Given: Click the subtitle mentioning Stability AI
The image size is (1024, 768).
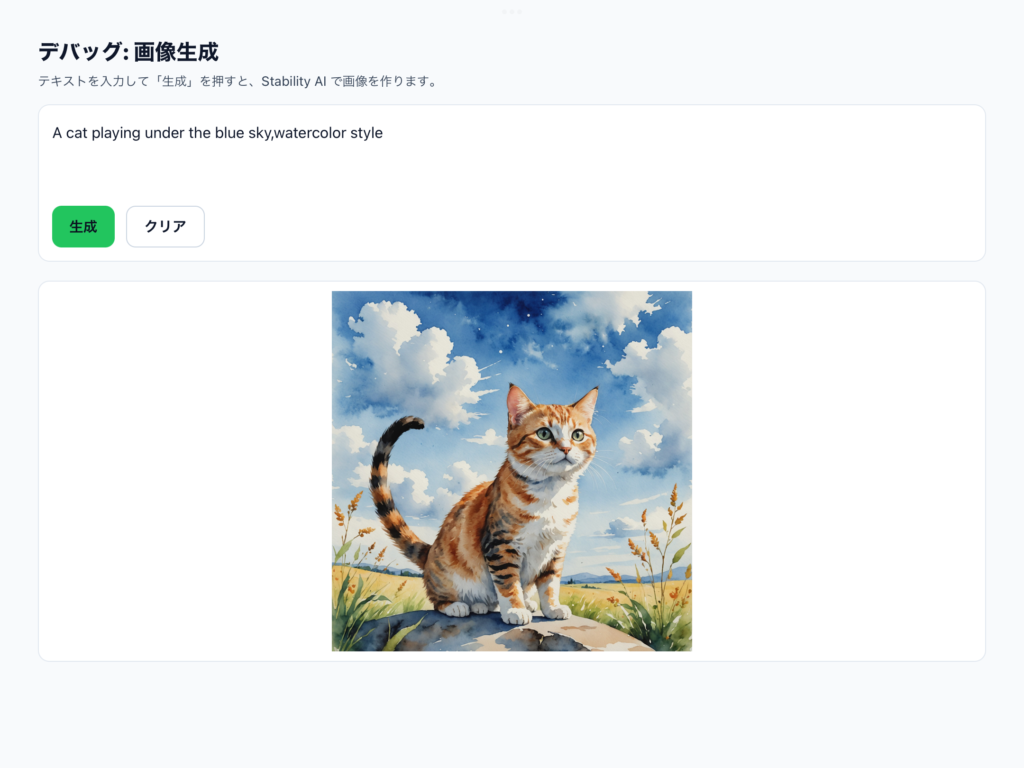Looking at the screenshot, I should point(238,82).
